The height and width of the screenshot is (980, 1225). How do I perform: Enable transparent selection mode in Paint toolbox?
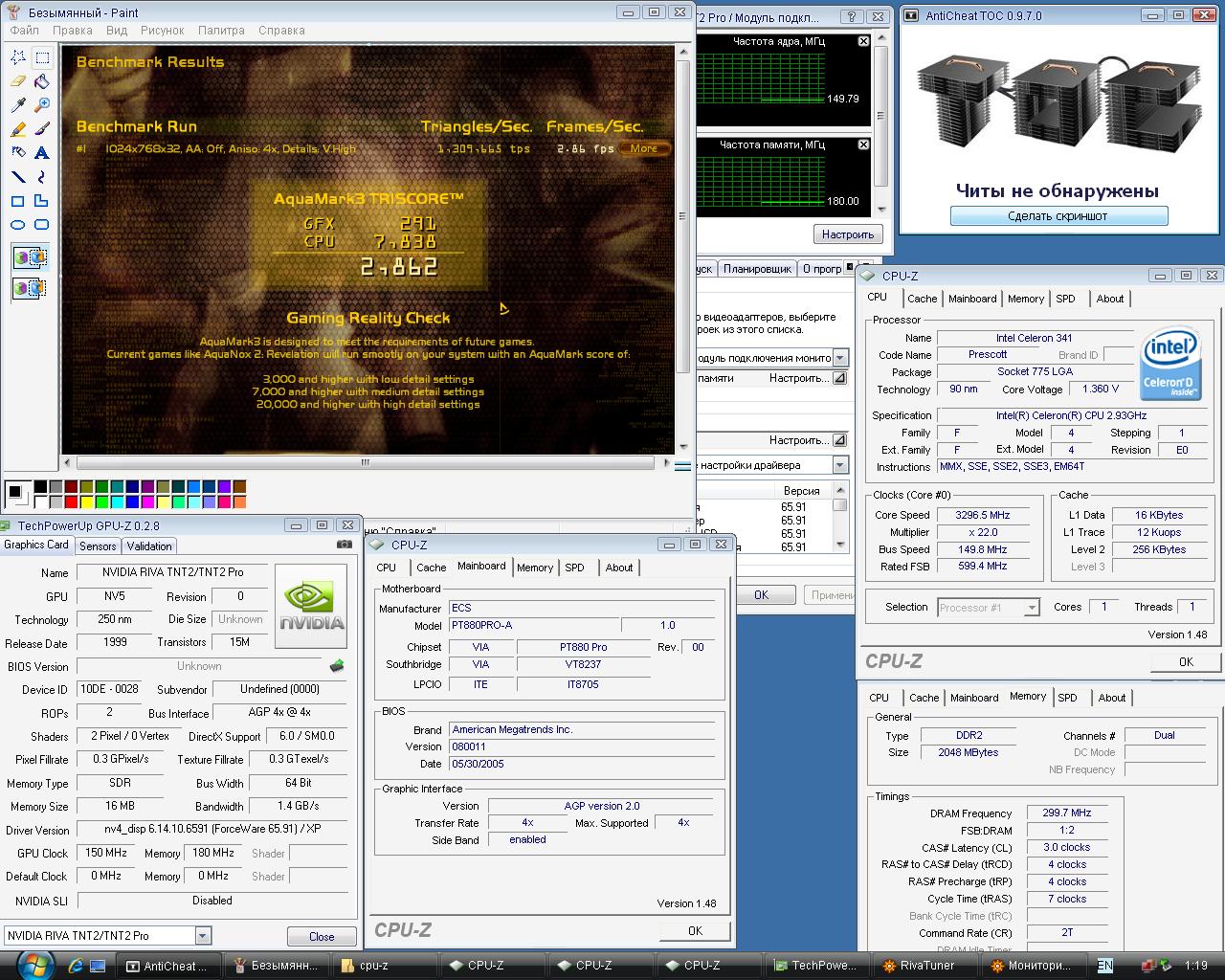[30, 288]
